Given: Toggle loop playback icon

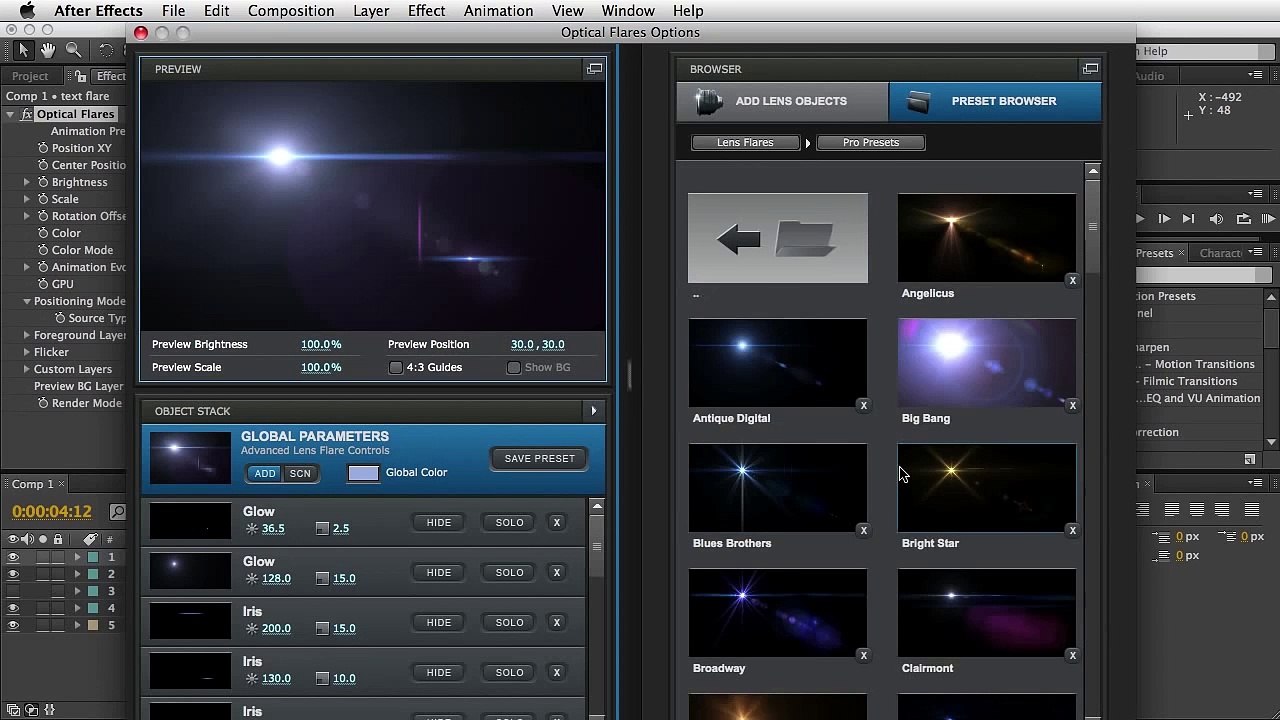Looking at the screenshot, I should pos(1243,219).
